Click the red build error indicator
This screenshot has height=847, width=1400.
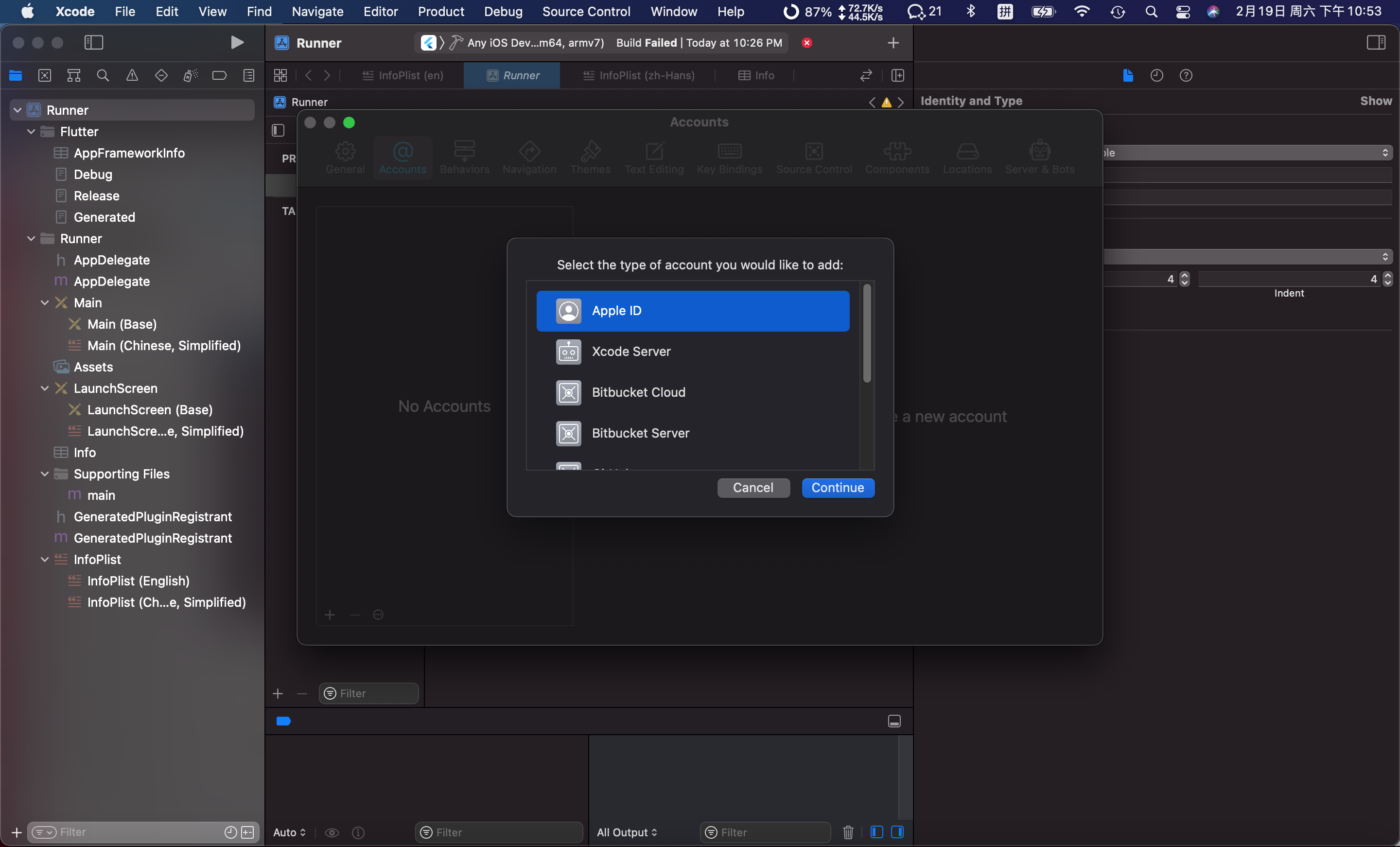(x=807, y=43)
